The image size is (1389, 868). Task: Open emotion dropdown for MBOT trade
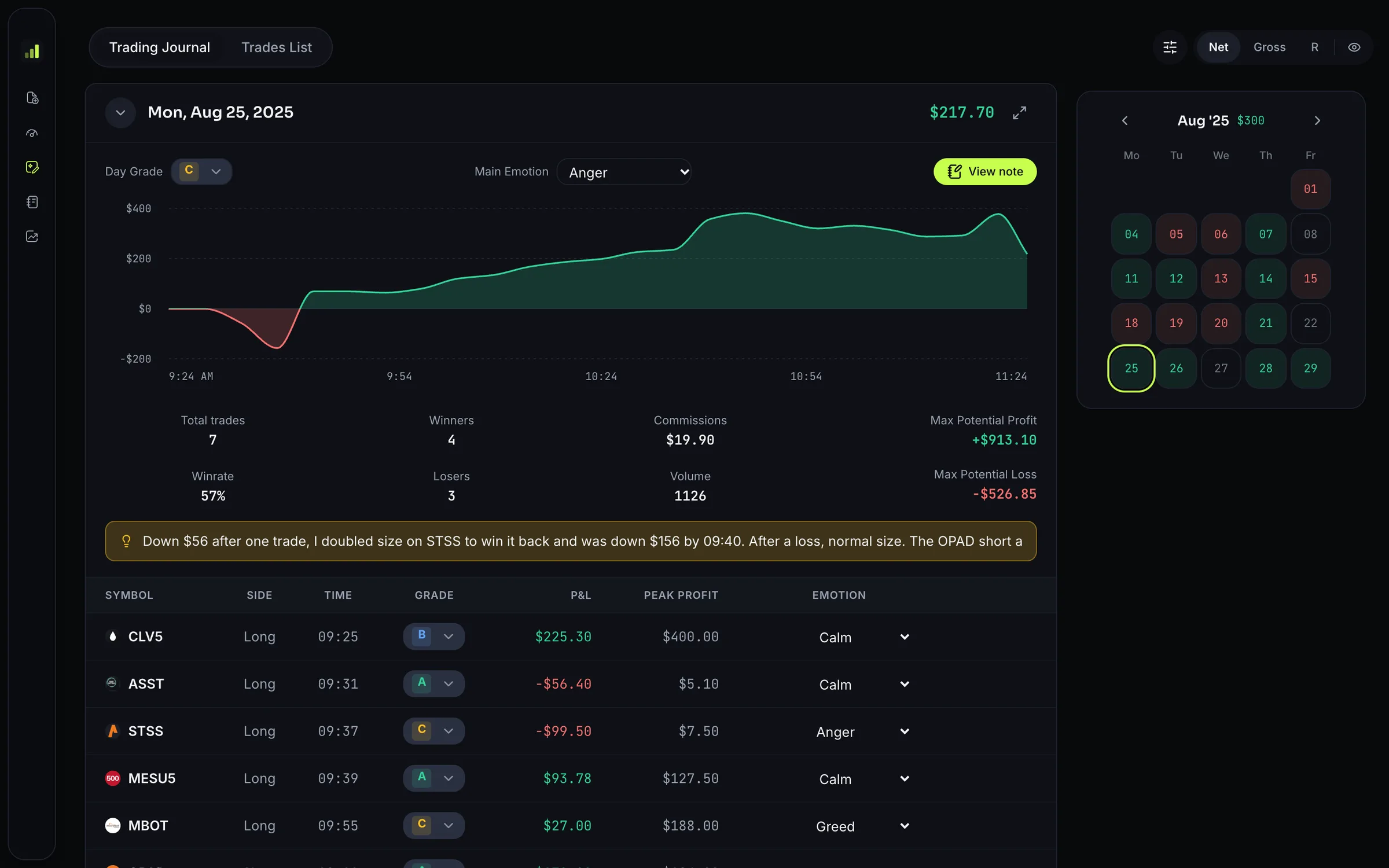coord(862,826)
